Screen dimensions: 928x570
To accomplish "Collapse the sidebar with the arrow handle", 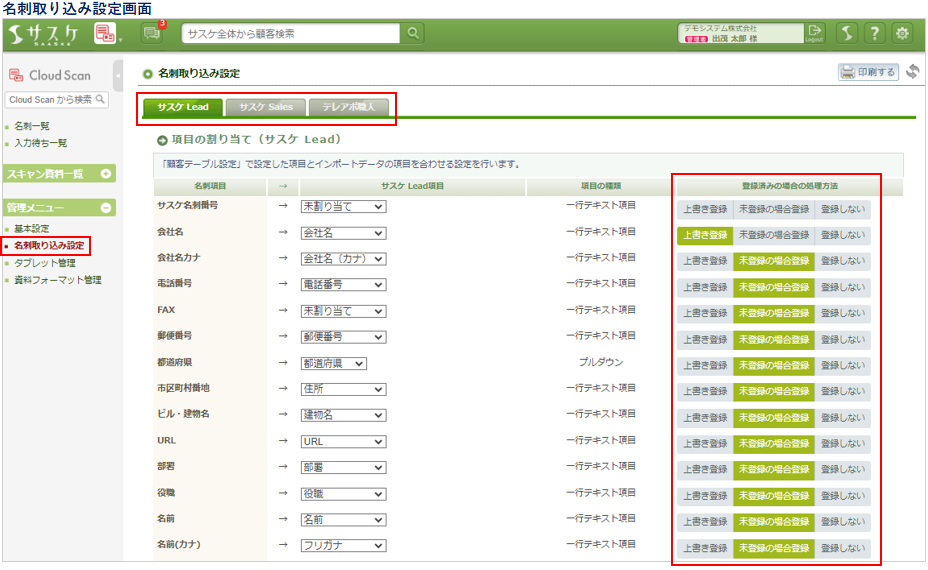I will pyautogui.click(x=118, y=76).
